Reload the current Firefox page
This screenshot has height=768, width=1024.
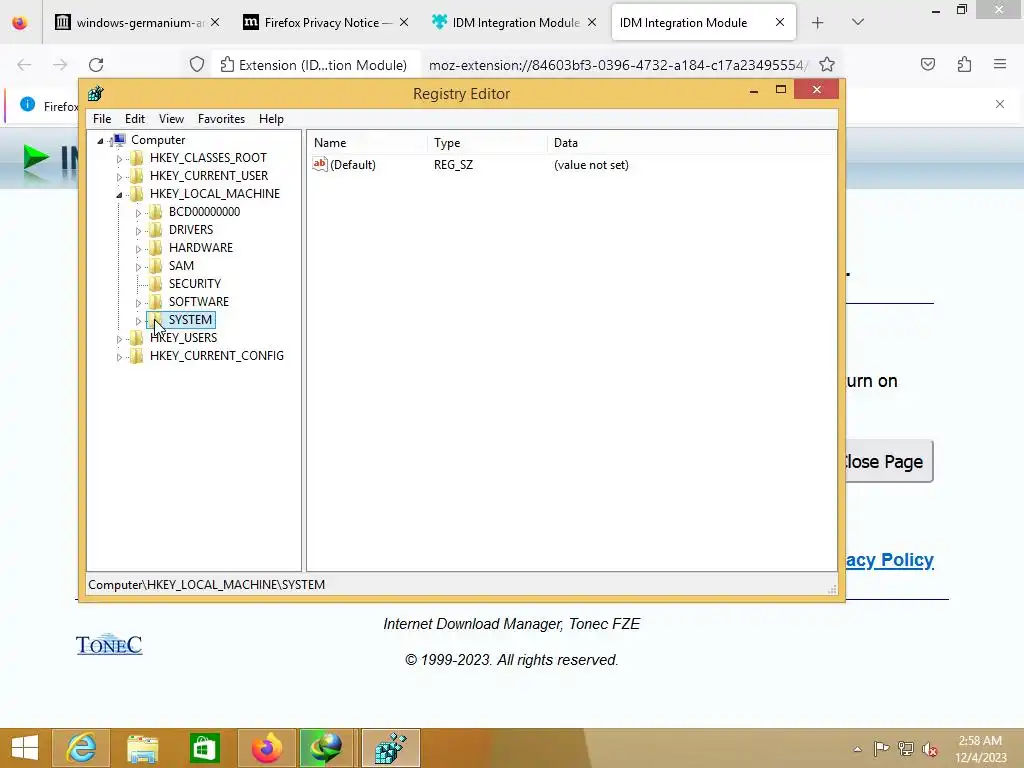tap(96, 65)
